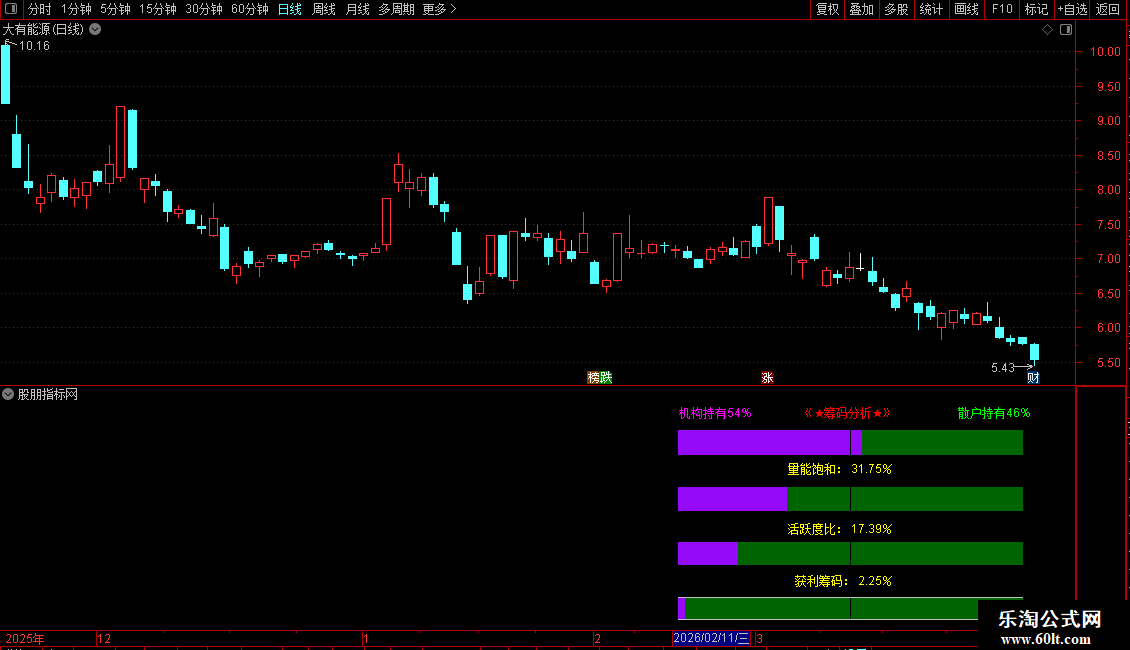This screenshot has height=650, width=1130.
Task: Click the 2026/02/11/三 date label
Action: (x=711, y=638)
